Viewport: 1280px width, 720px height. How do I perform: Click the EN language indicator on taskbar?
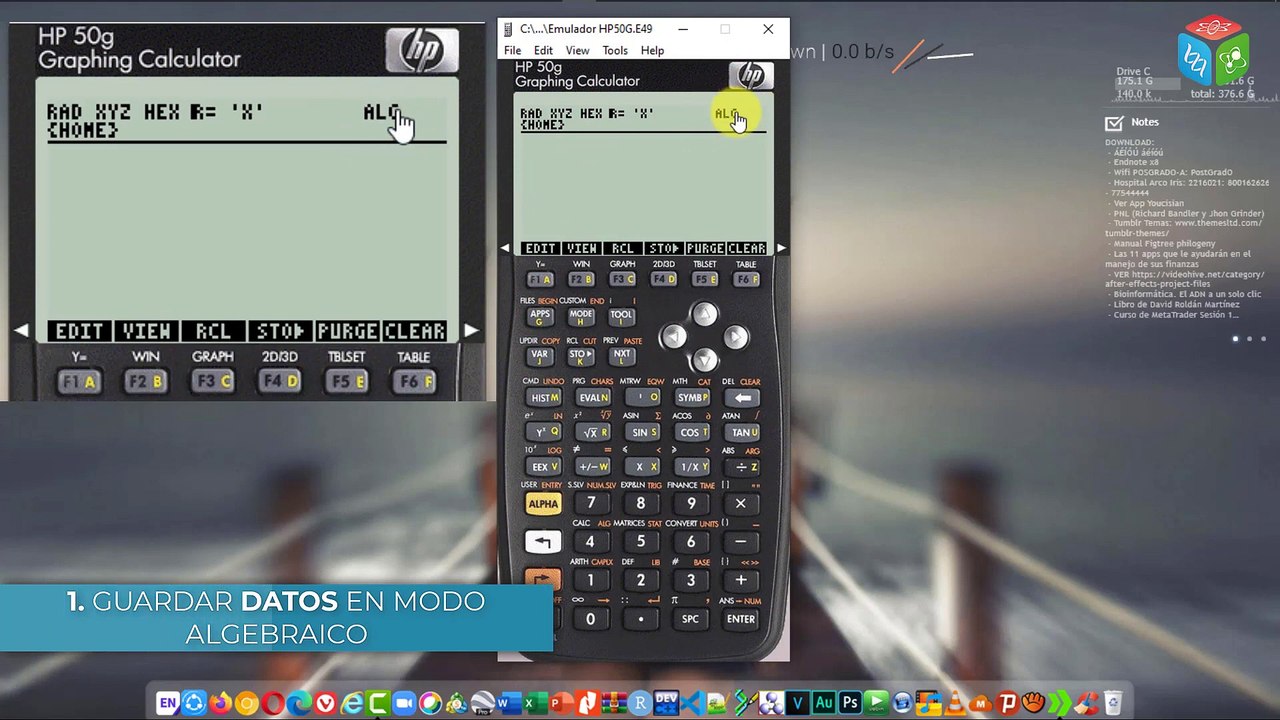(x=167, y=703)
